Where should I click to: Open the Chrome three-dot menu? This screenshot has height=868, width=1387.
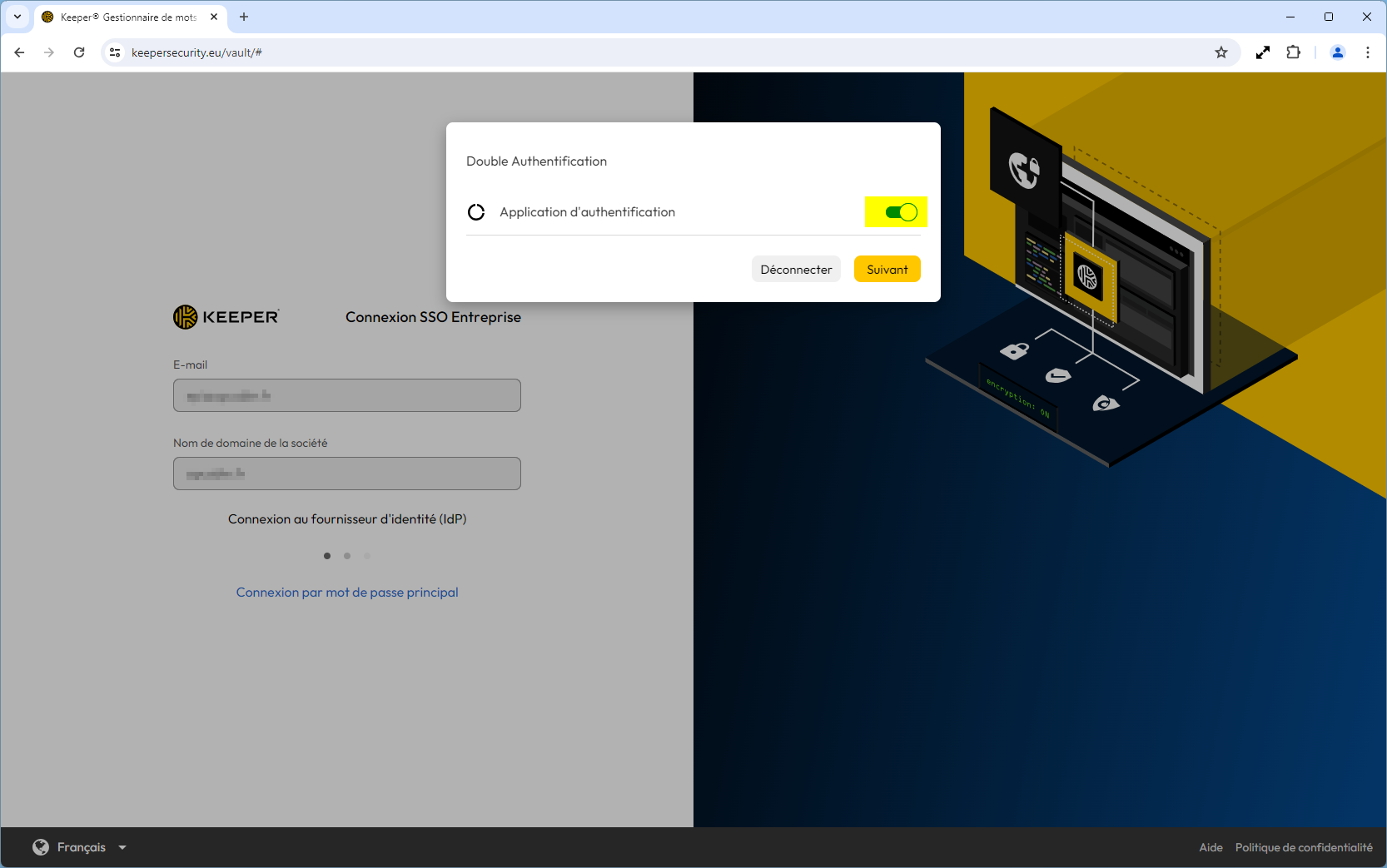tap(1368, 52)
